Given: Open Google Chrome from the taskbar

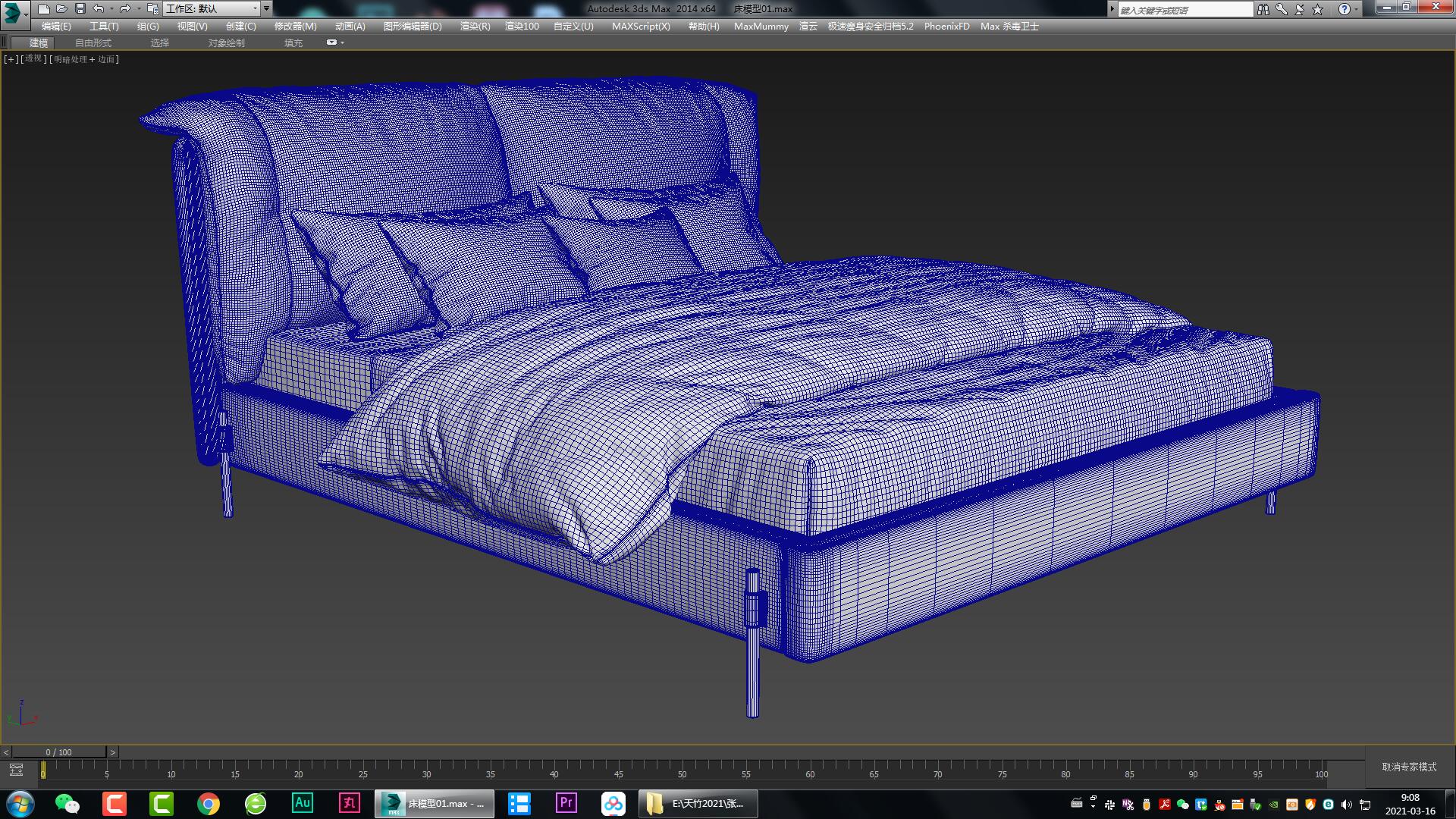Looking at the screenshot, I should [x=209, y=803].
